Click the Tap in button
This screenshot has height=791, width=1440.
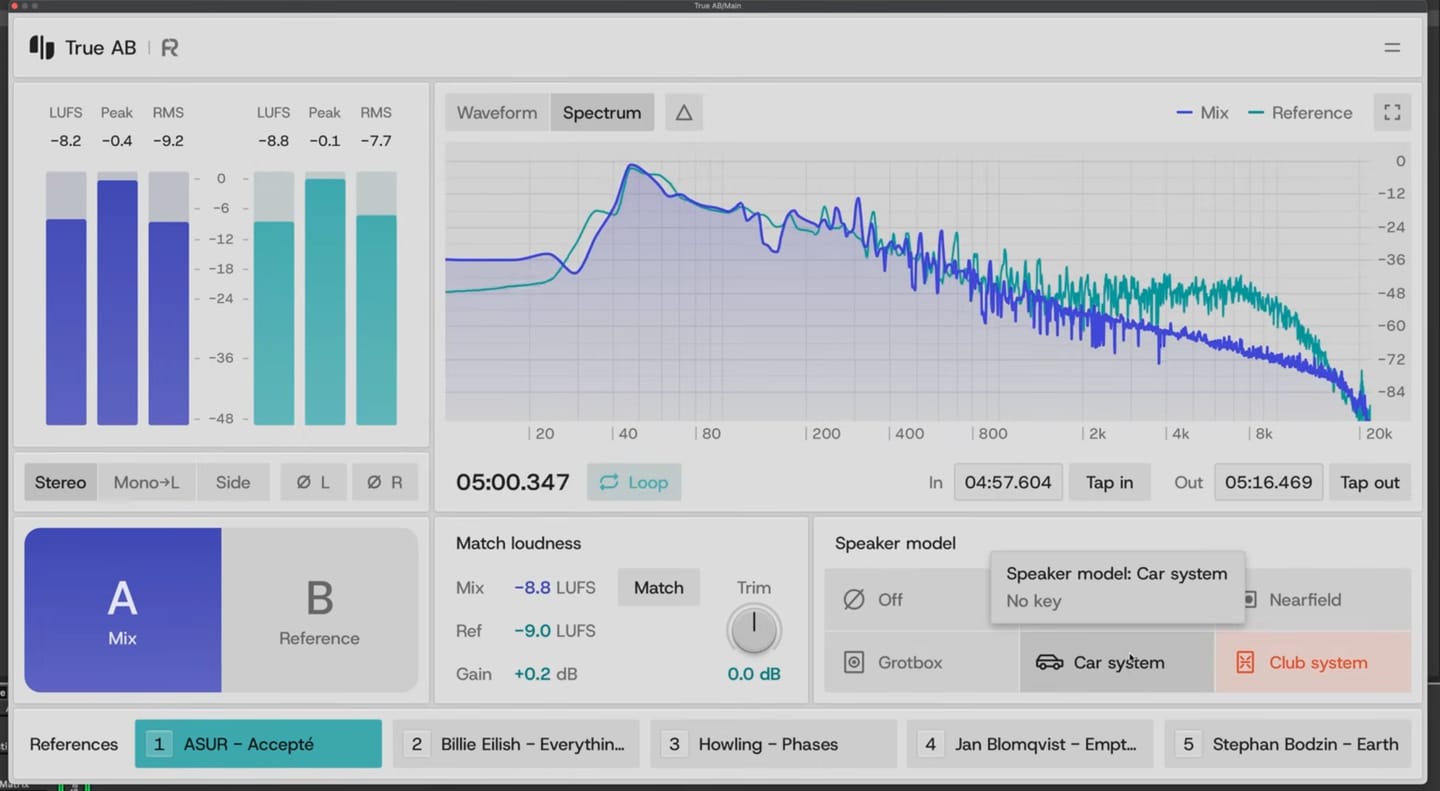(x=1110, y=482)
